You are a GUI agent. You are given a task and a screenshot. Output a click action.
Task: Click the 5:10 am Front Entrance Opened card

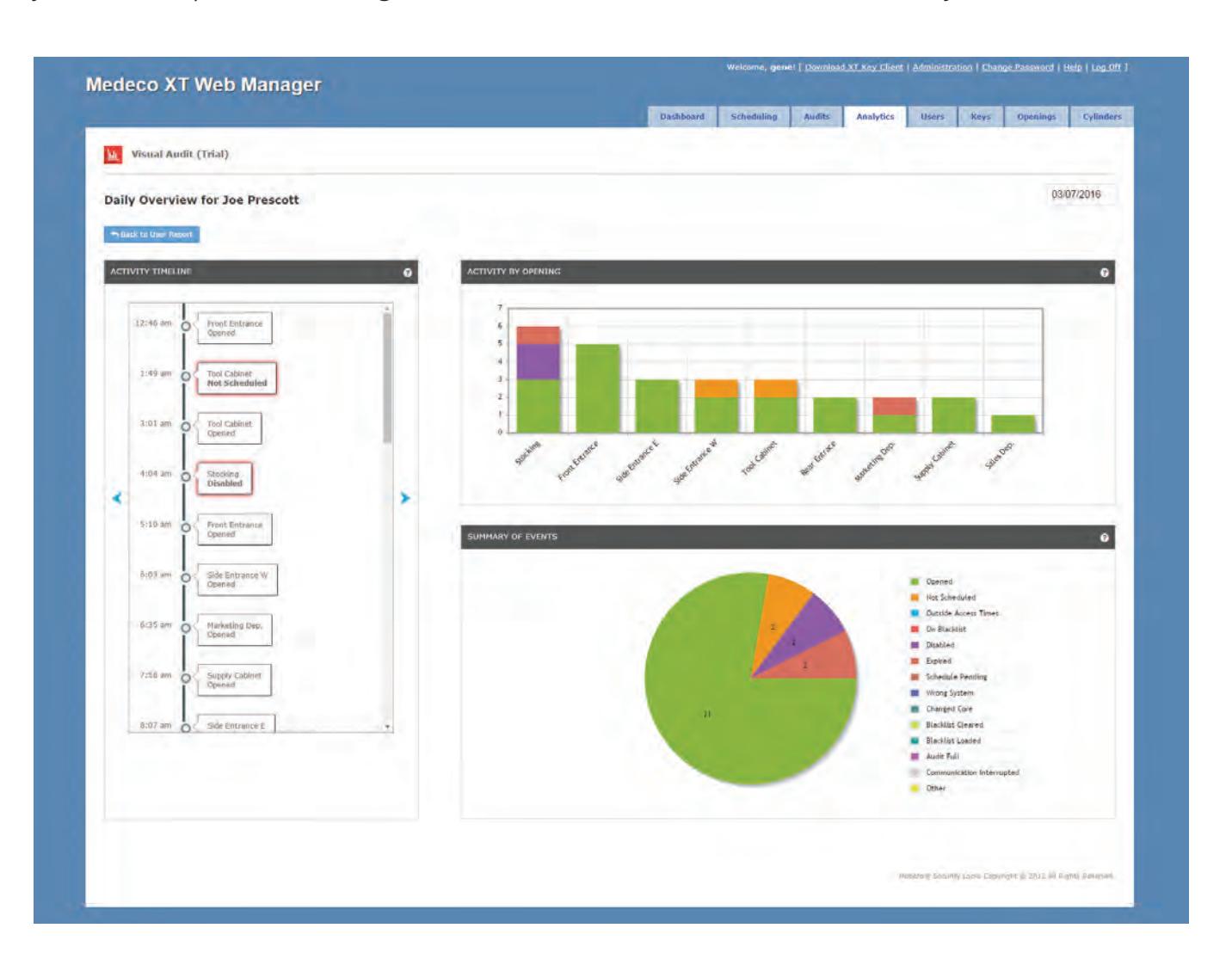pos(234,529)
